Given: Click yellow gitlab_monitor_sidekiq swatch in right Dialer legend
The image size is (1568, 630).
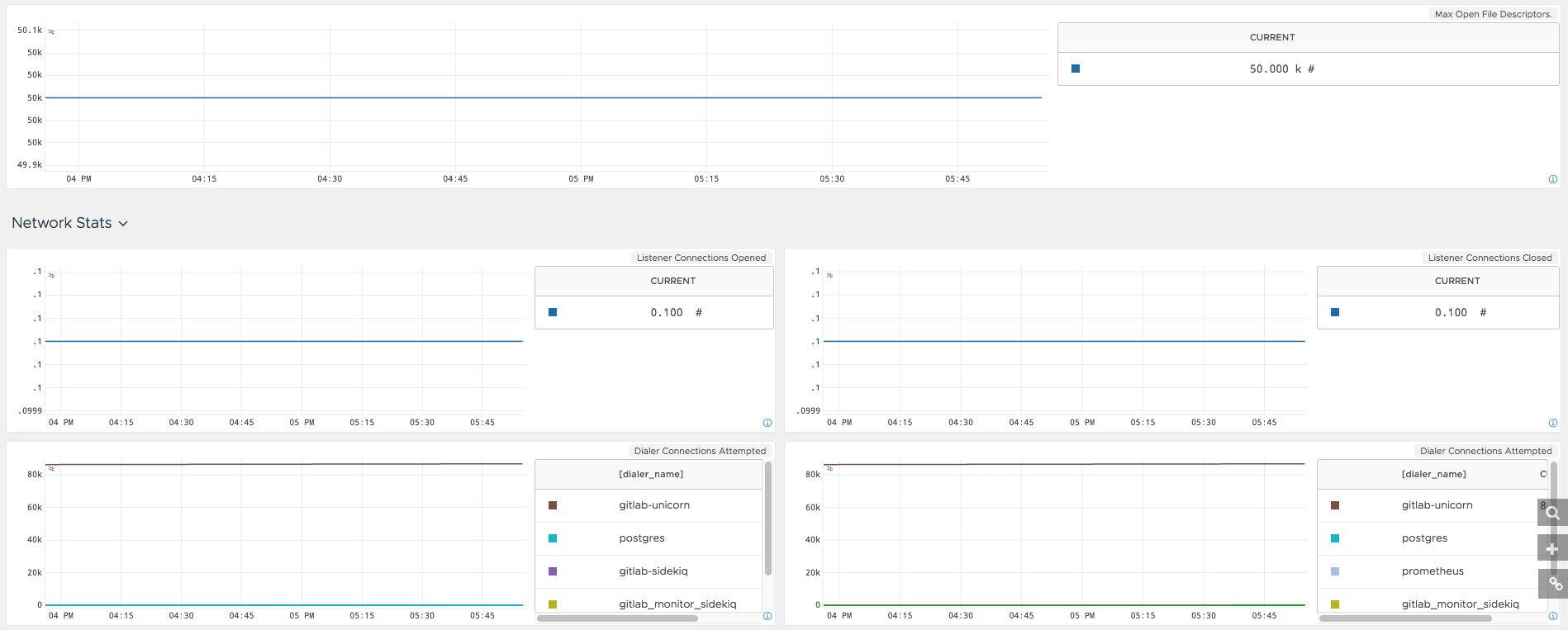Looking at the screenshot, I should (x=1335, y=604).
